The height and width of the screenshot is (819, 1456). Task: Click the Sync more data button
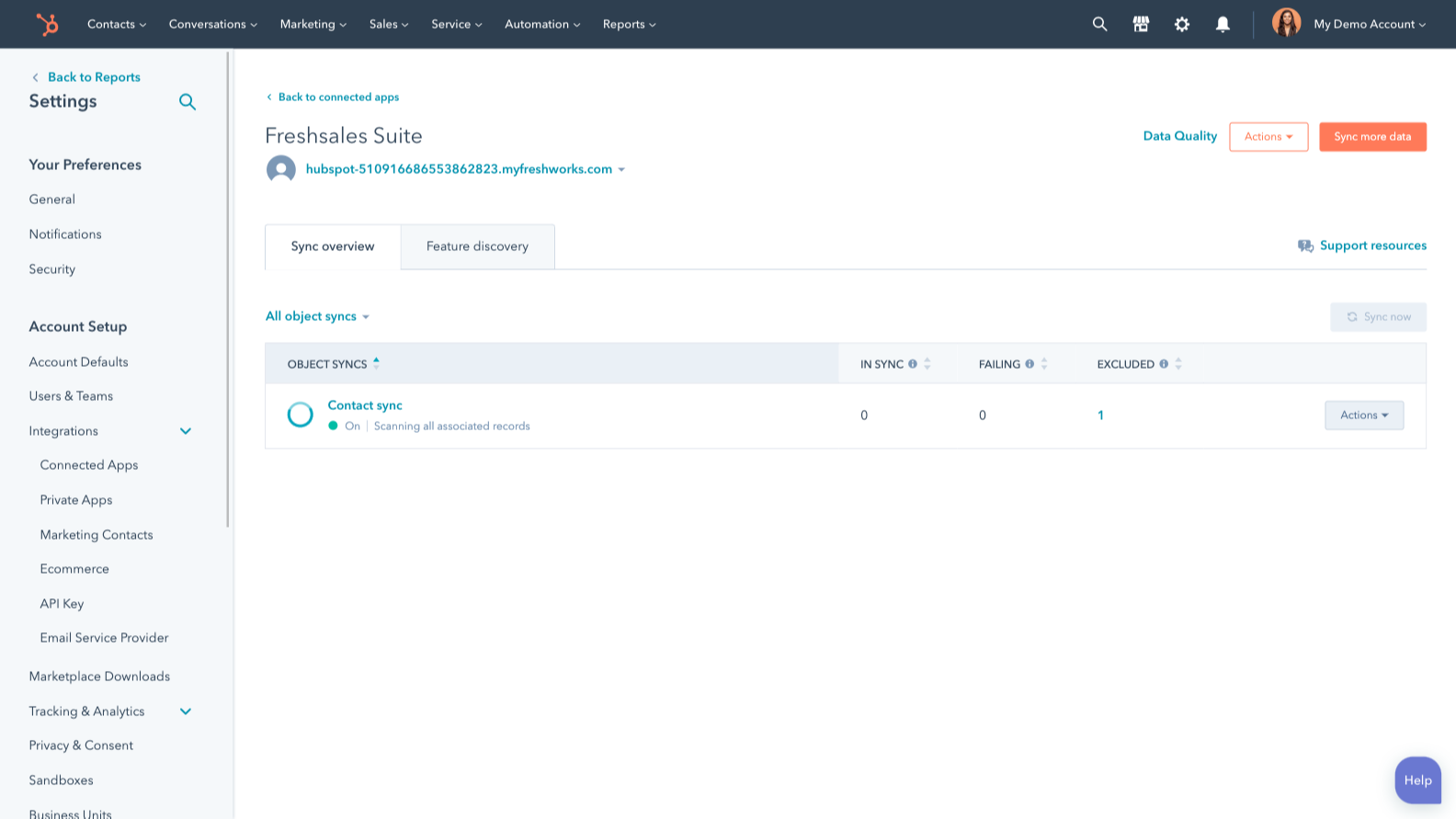point(1372,137)
